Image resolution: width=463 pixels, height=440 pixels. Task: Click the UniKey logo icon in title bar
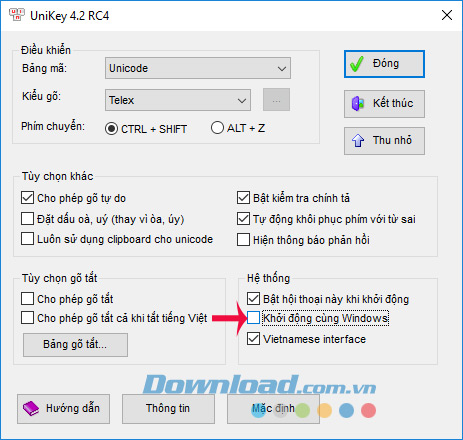click(17, 15)
